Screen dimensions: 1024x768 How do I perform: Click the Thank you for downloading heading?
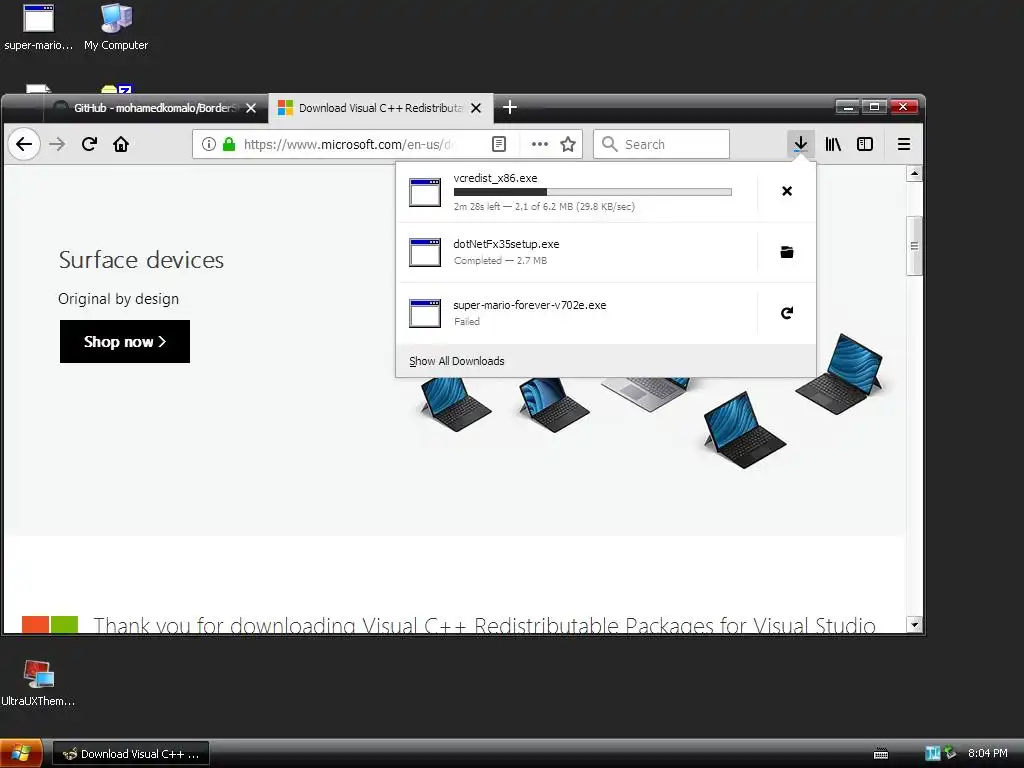[485, 625]
